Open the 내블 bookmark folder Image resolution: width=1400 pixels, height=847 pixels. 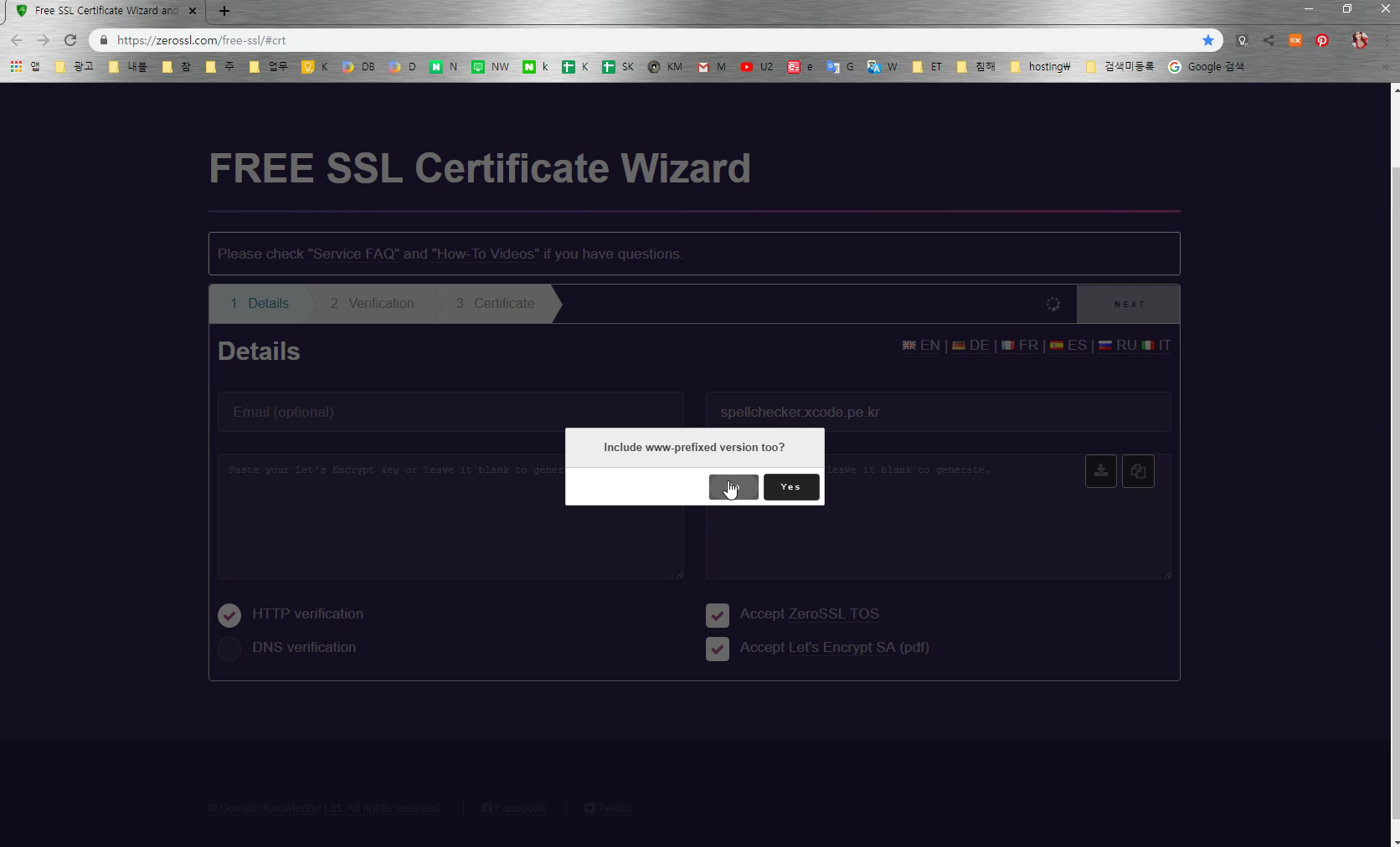click(128, 66)
